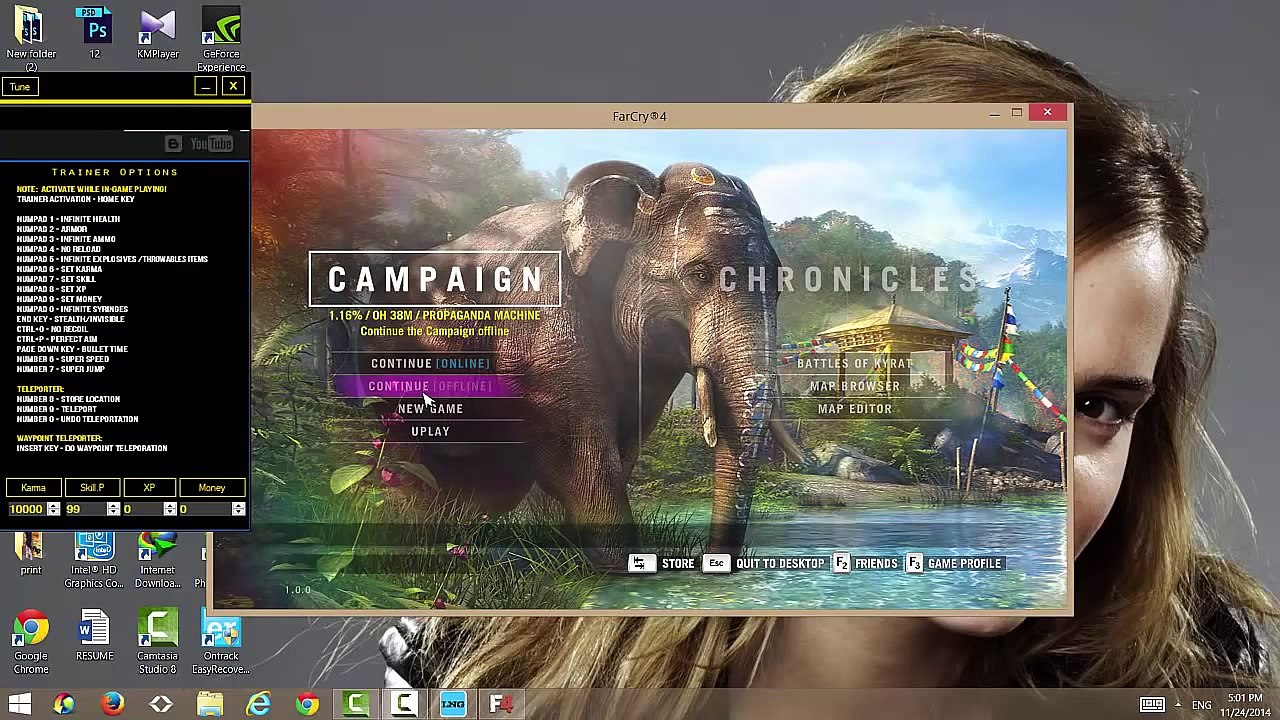Click QUIT TO DESKTOP in the game footer

pyautogui.click(x=780, y=564)
